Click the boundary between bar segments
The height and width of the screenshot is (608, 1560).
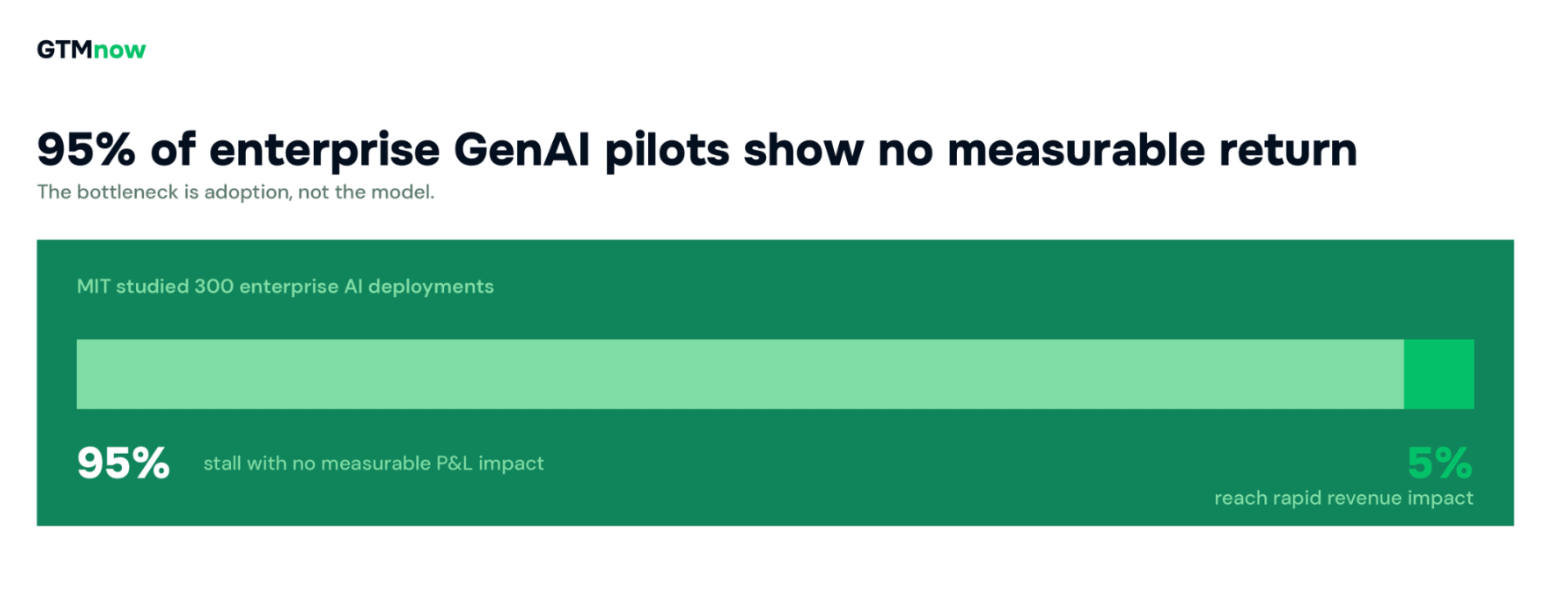[x=1404, y=374]
